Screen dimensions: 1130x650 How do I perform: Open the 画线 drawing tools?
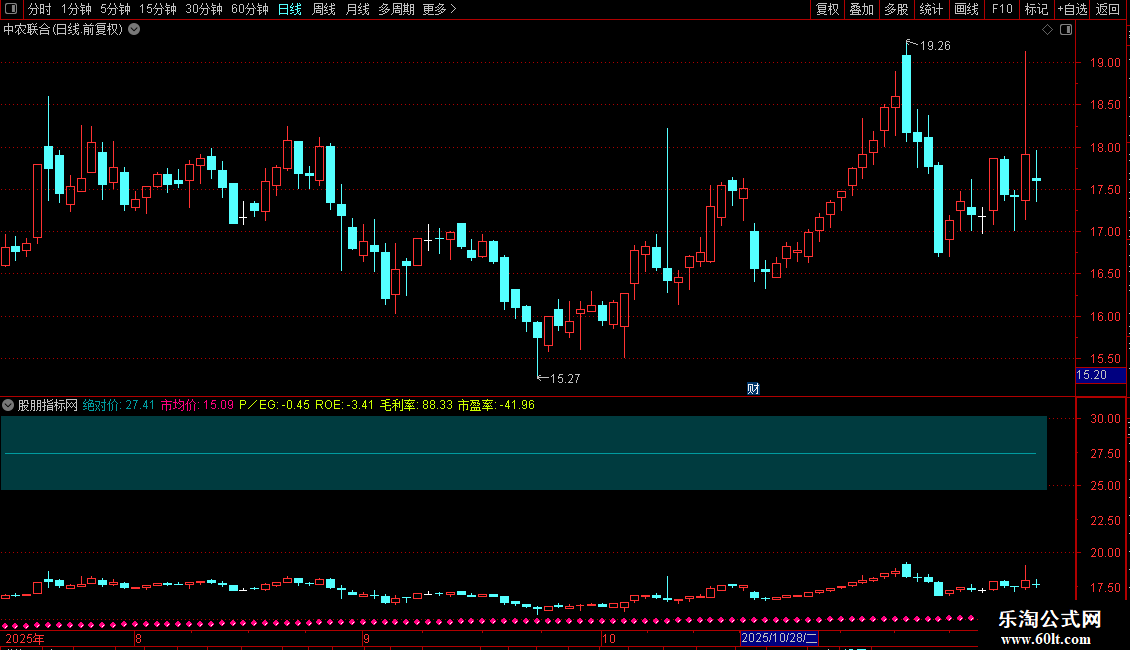(x=966, y=9)
